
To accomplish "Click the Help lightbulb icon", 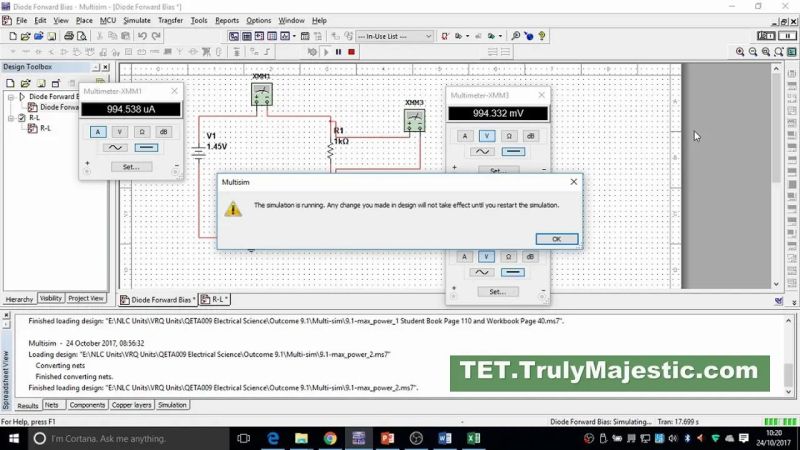I will point(542,36).
